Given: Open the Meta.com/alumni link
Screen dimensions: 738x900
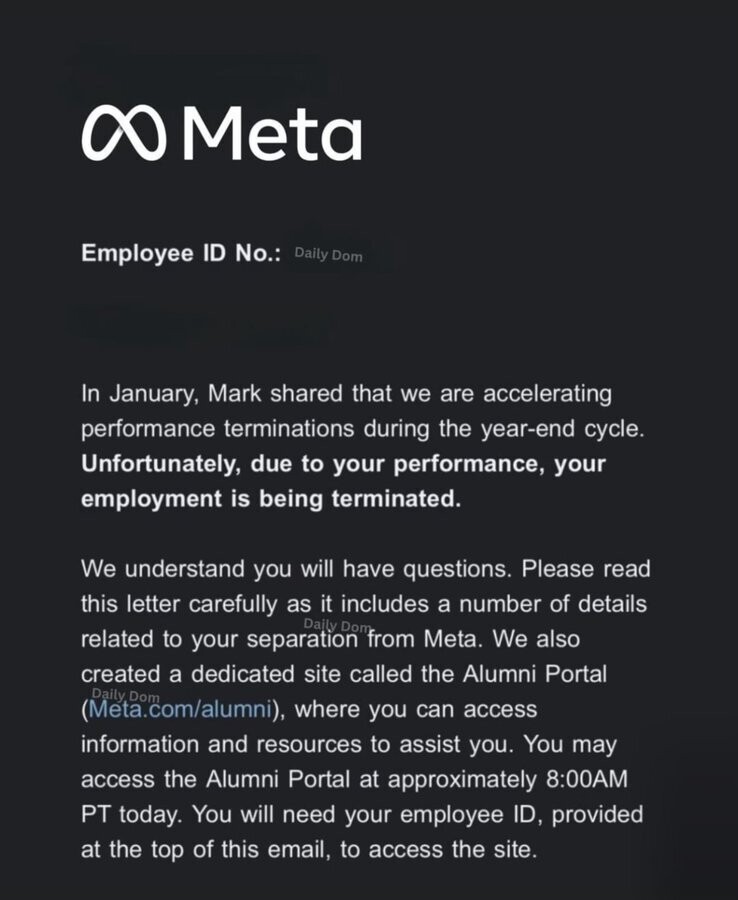Looking at the screenshot, I should (180, 710).
